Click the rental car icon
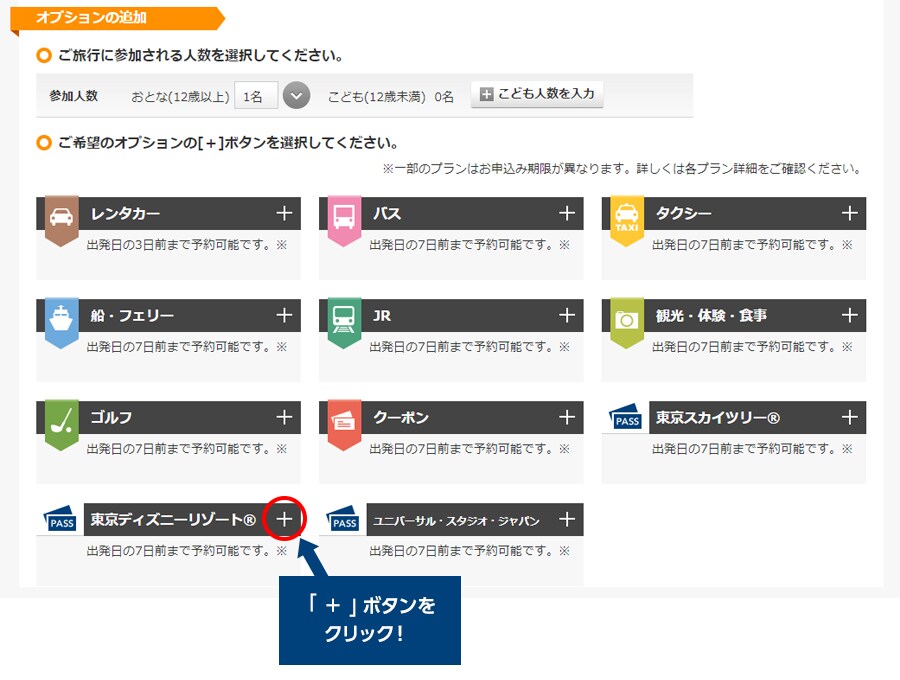 [61, 217]
